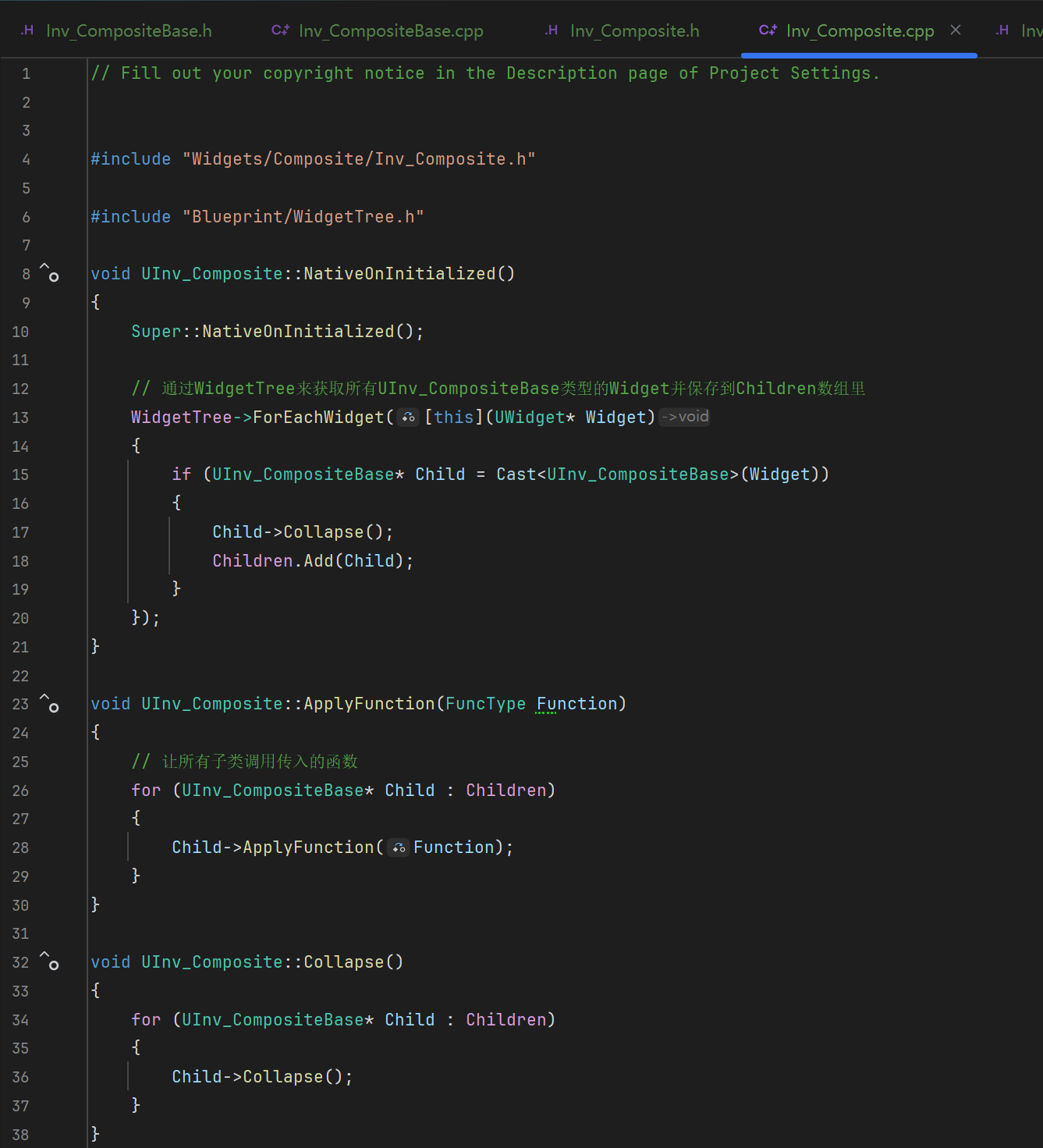Click FuncType parameter type on line 23

485,704
